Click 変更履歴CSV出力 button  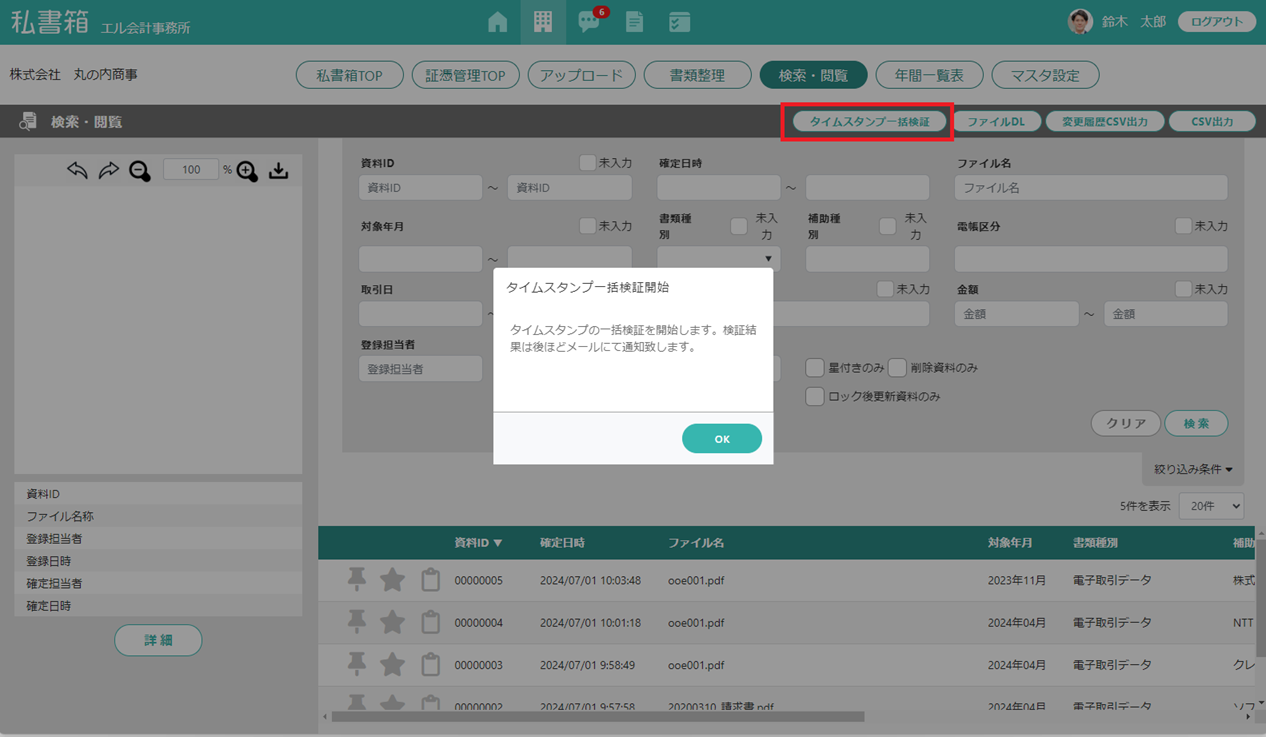[1105, 122]
